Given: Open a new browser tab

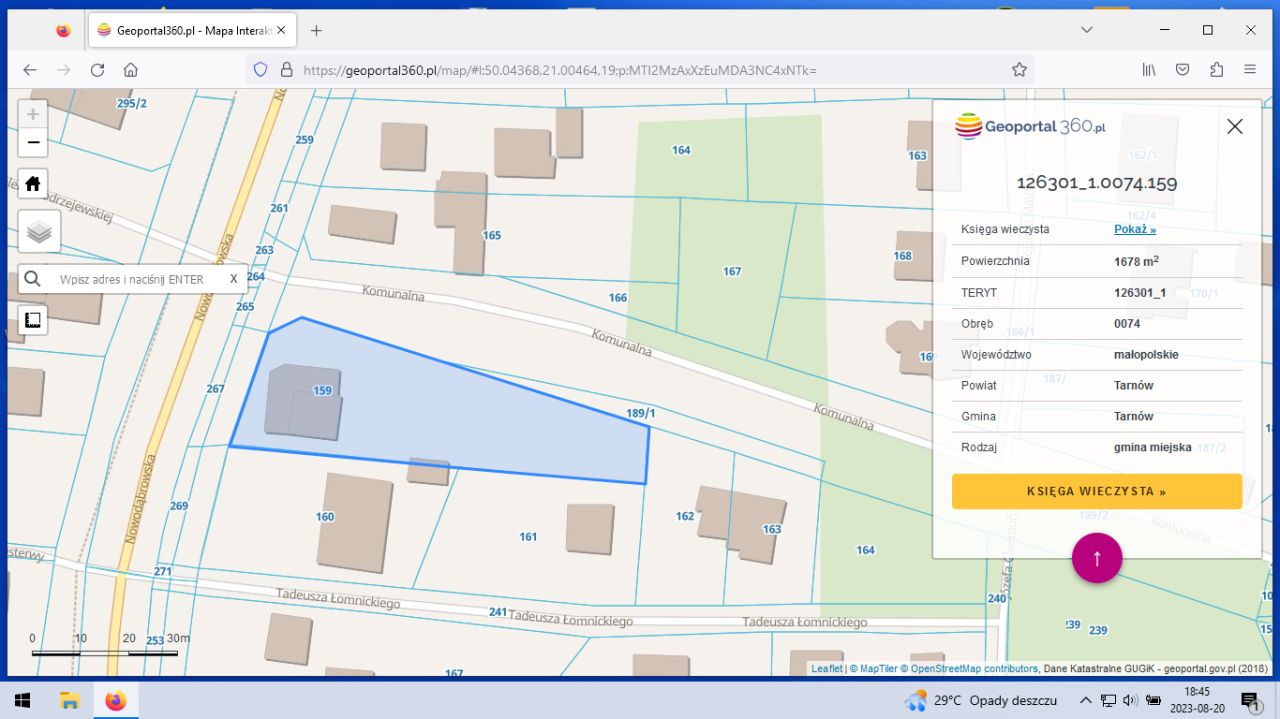Looking at the screenshot, I should coord(316,30).
